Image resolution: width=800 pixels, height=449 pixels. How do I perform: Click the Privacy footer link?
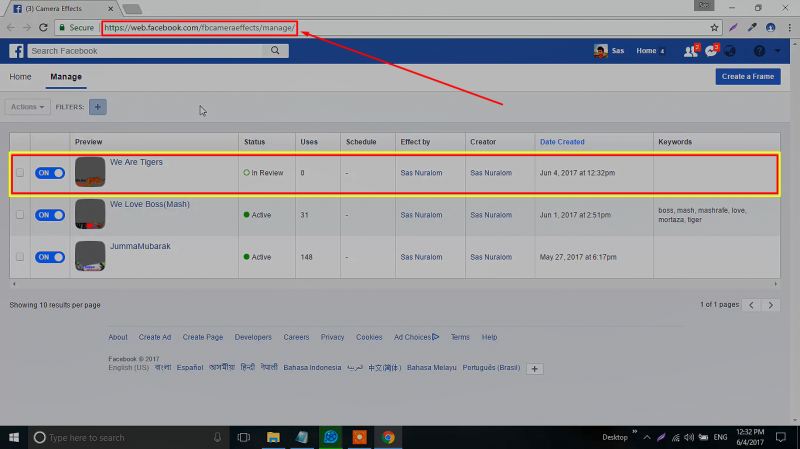[332, 337]
